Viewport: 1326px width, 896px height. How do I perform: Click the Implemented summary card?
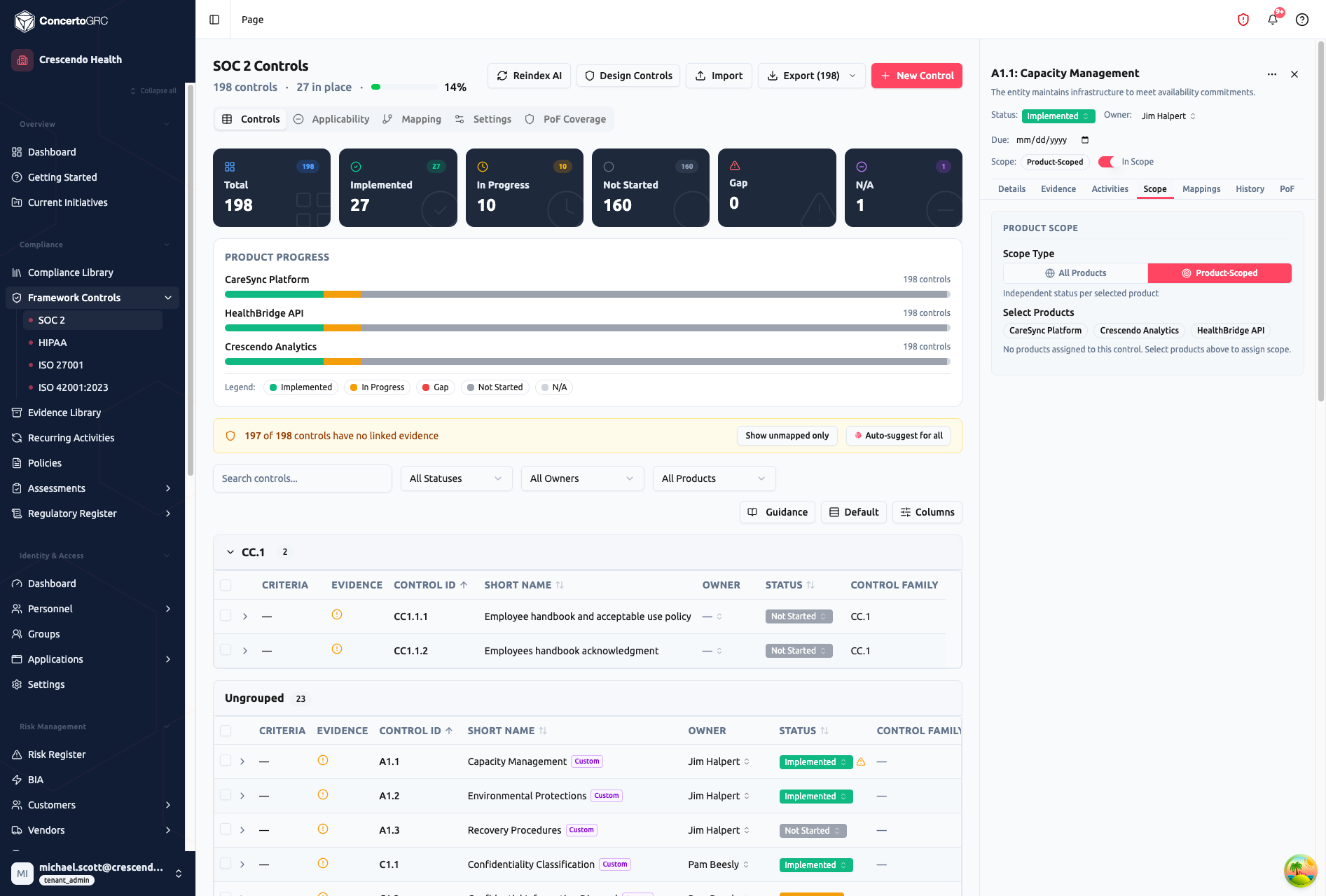398,188
